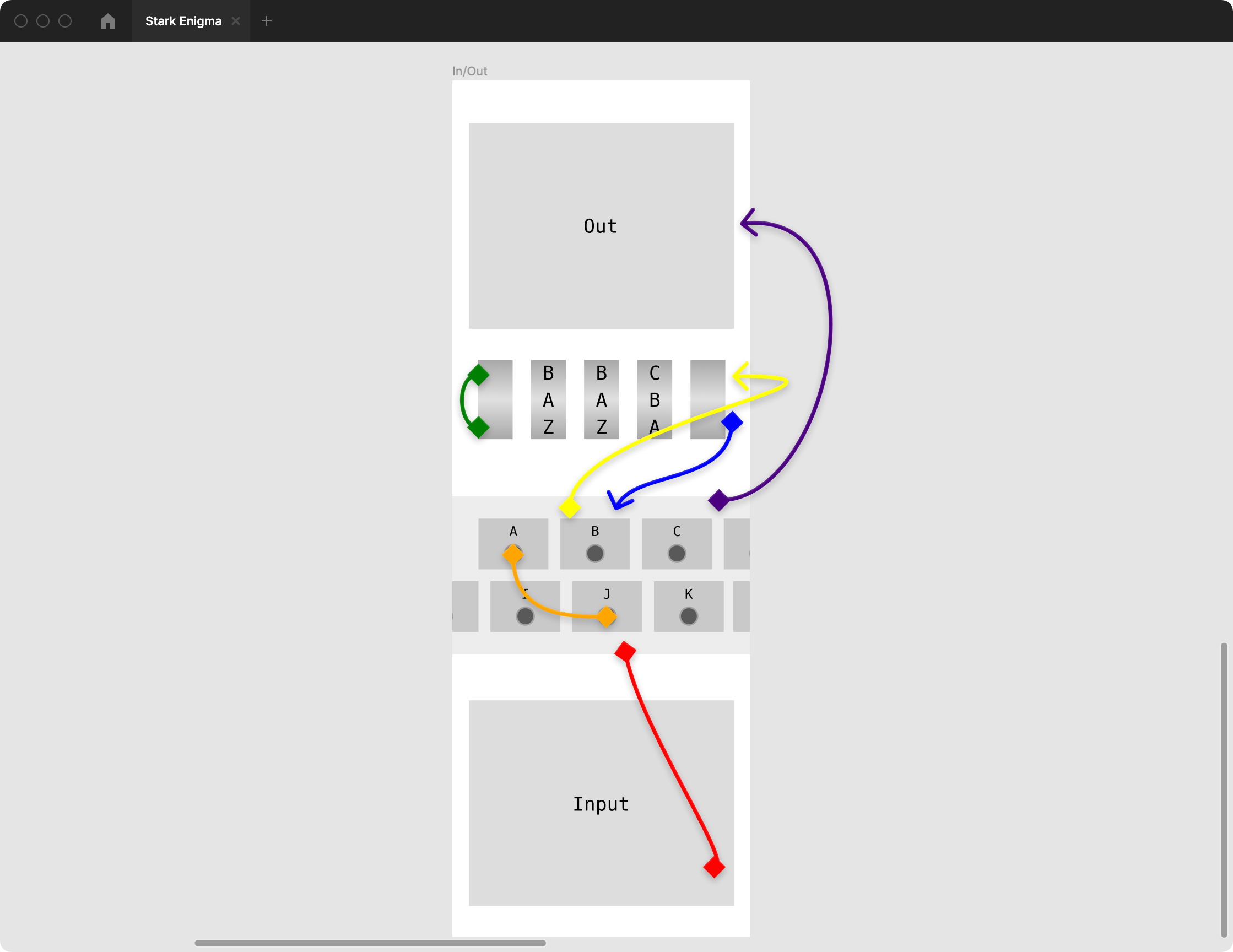Click the purple diamond connector node

717,499
